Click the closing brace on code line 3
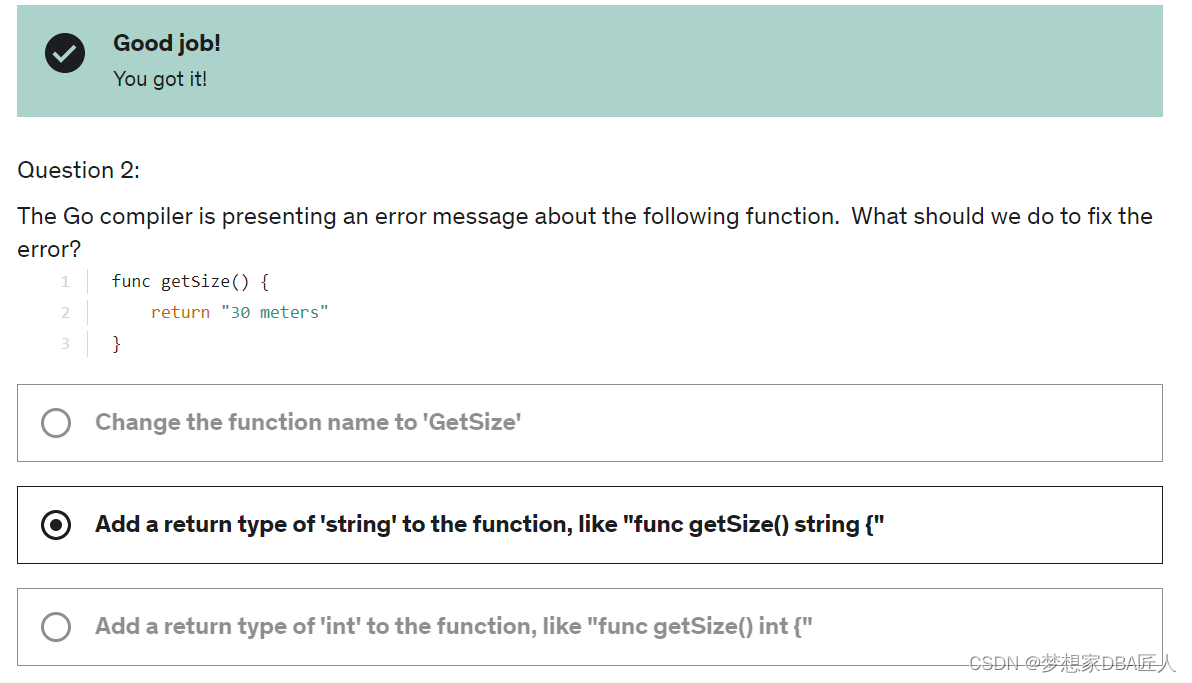Viewport: 1192px width, 683px height. click(x=116, y=344)
